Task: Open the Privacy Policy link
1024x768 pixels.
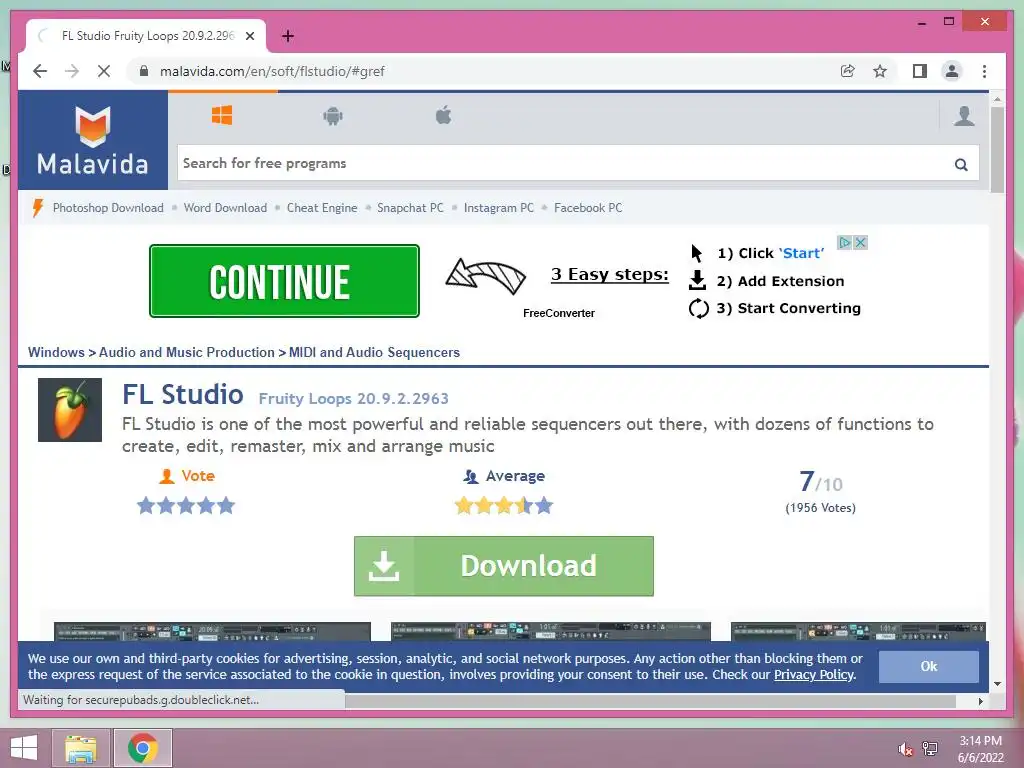Action: click(x=814, y=675)
